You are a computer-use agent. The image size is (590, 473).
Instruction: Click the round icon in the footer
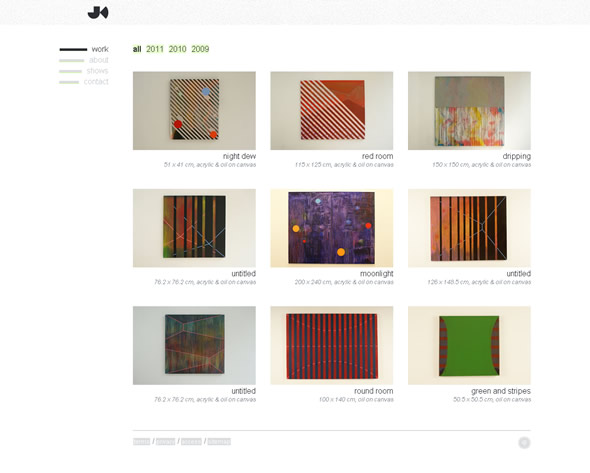click(x=524, y=443)
